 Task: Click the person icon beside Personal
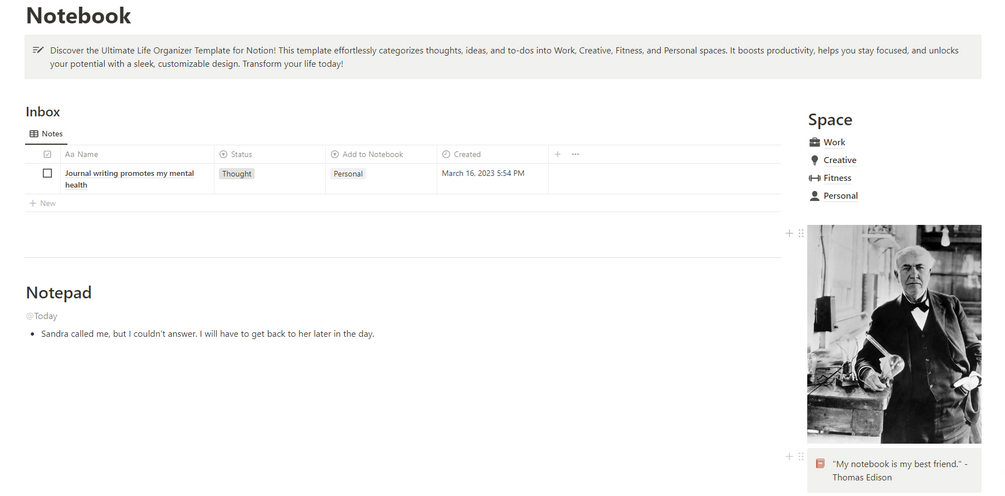[815, 196]
